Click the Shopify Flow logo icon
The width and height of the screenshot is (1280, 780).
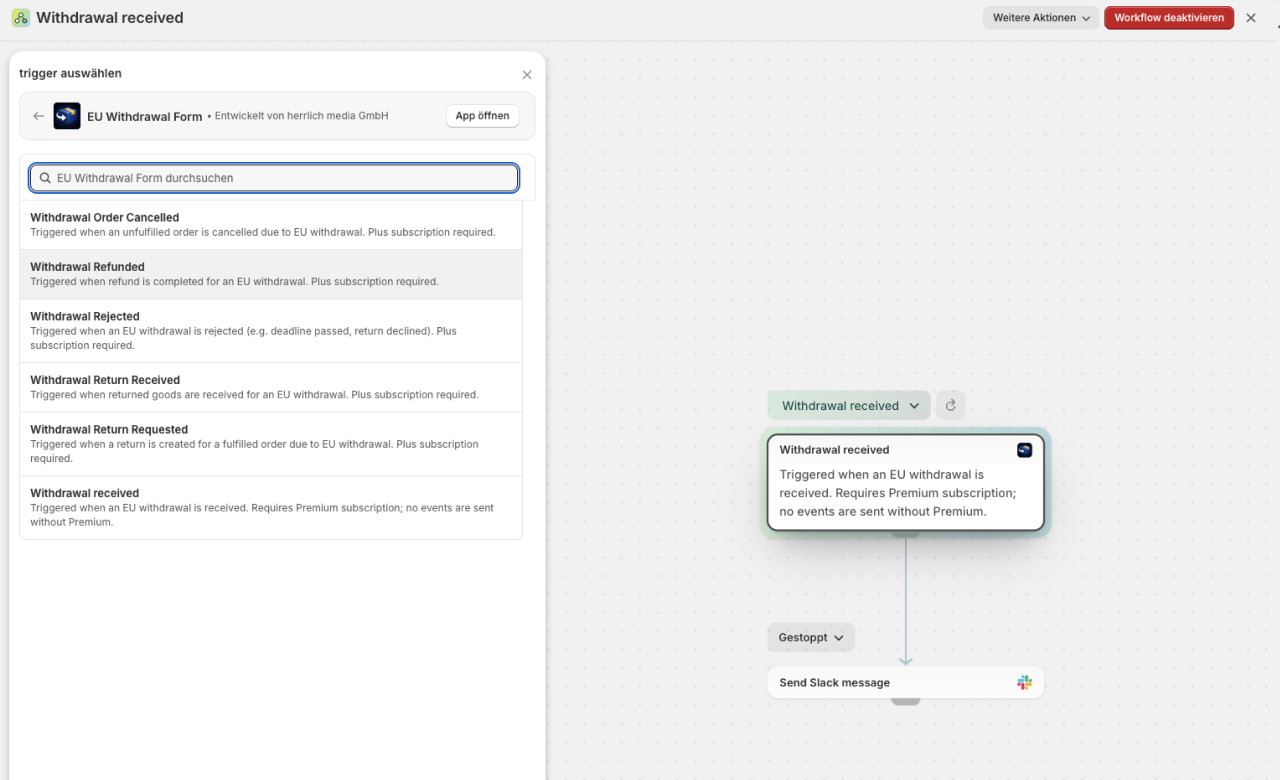click(x=20, y=18)
